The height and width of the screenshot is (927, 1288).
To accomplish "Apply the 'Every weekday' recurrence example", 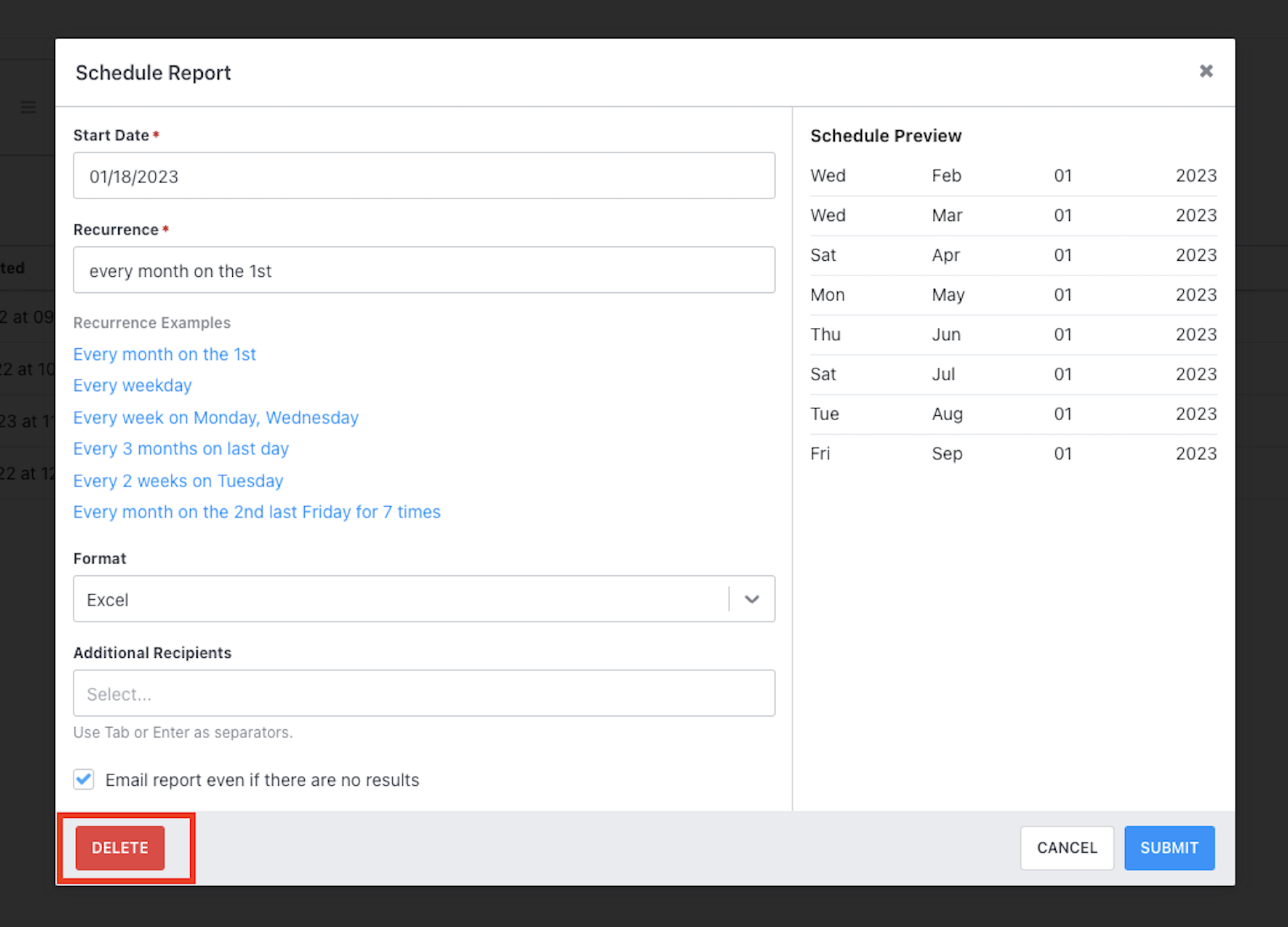I will [132, 386].
